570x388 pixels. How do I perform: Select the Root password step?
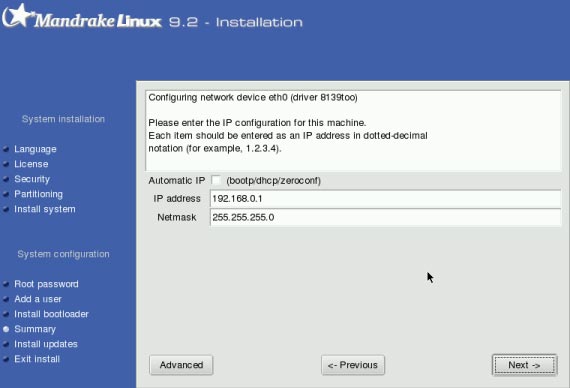[x=46, y=284]
